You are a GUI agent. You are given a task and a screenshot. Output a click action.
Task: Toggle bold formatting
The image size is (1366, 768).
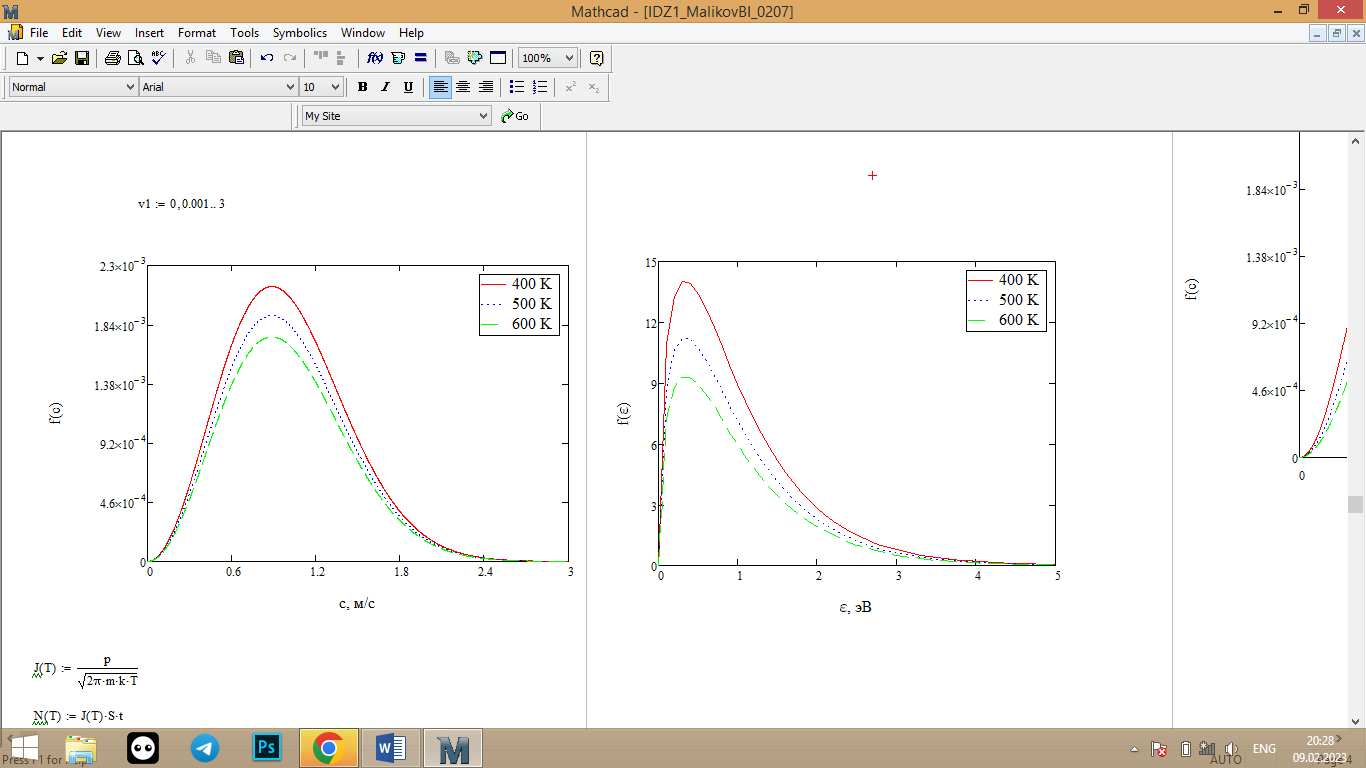(x=363, y=87)
